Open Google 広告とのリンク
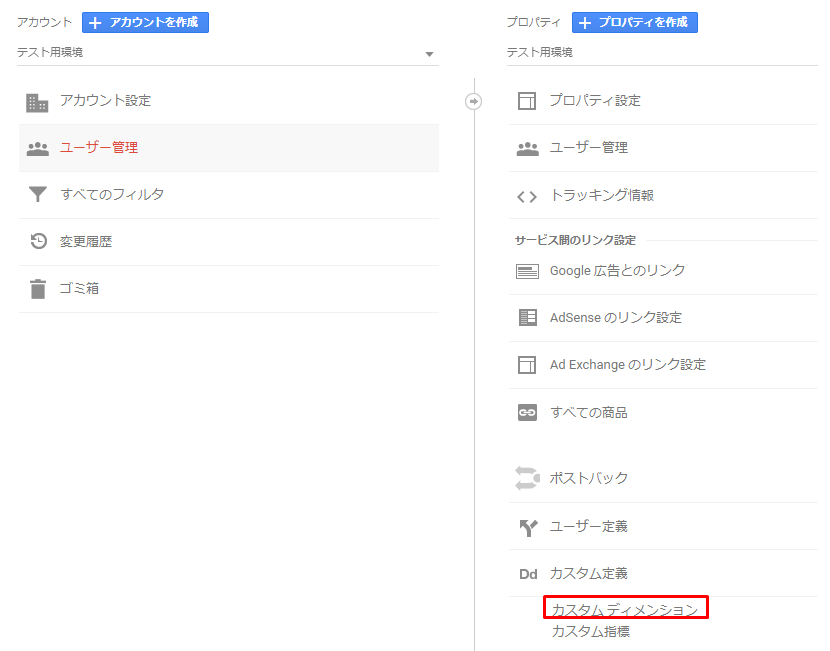Image resolution: width=830 pixels, height=651 pixels. tap(663, 272)
